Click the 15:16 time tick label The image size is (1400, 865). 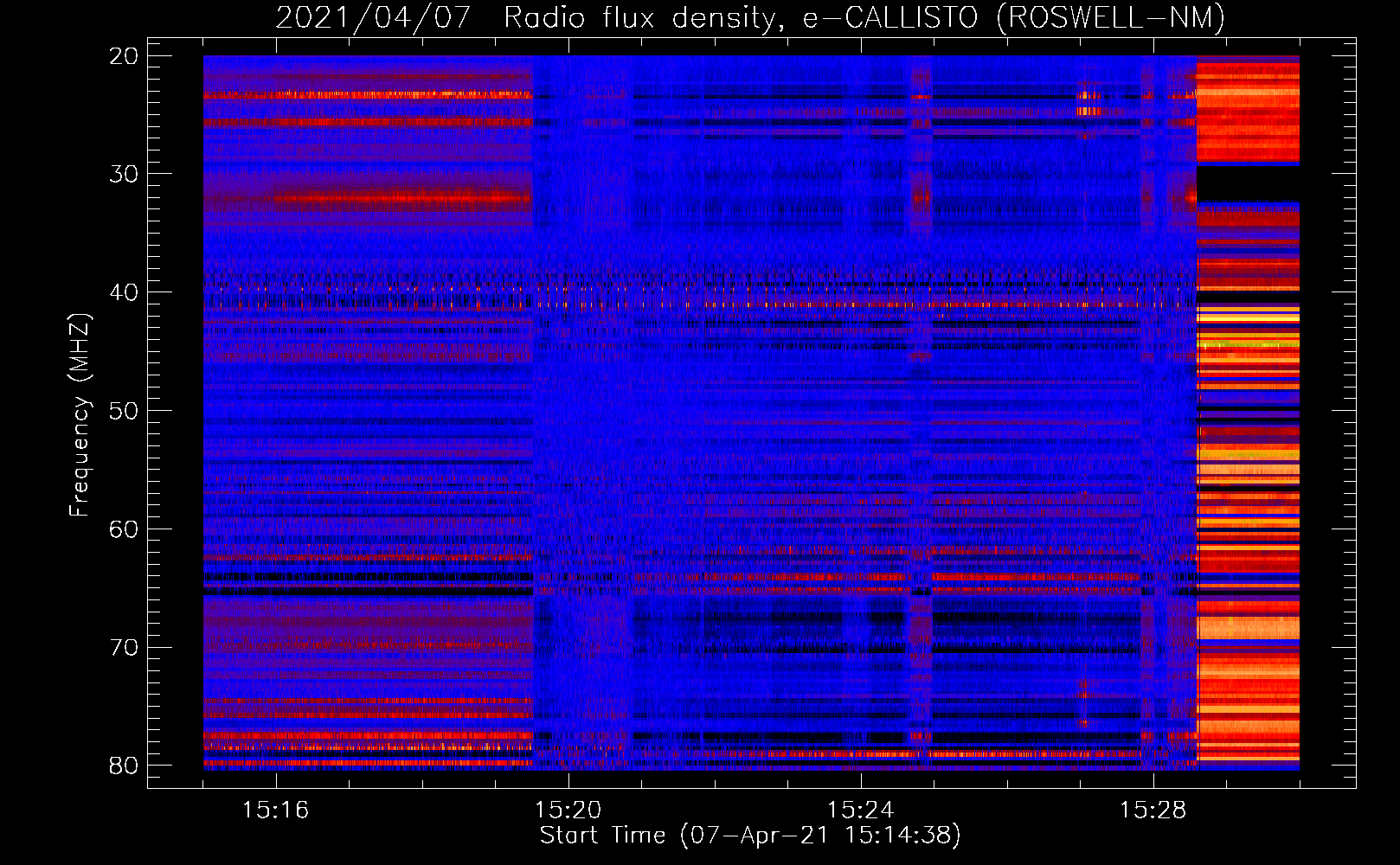(x=276, y=810)
